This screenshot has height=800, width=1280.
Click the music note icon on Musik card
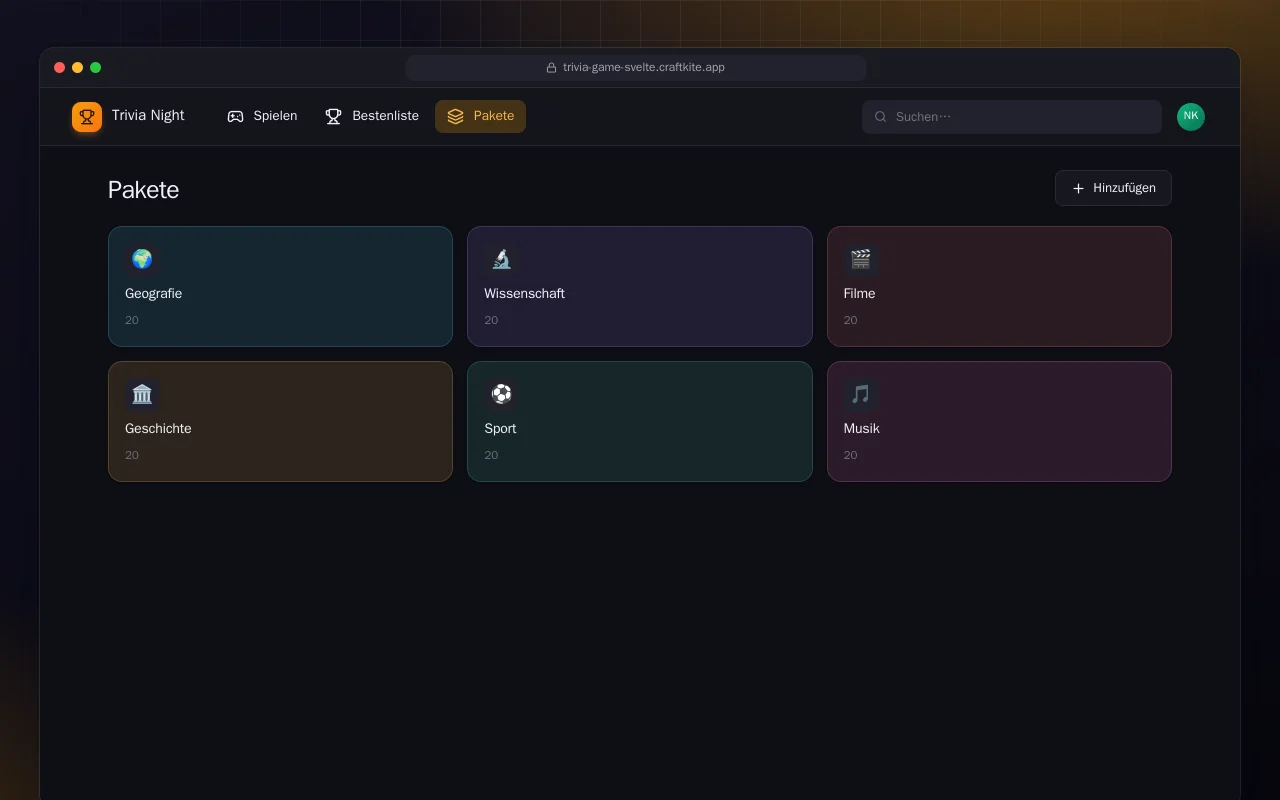(x=860, y=394)
